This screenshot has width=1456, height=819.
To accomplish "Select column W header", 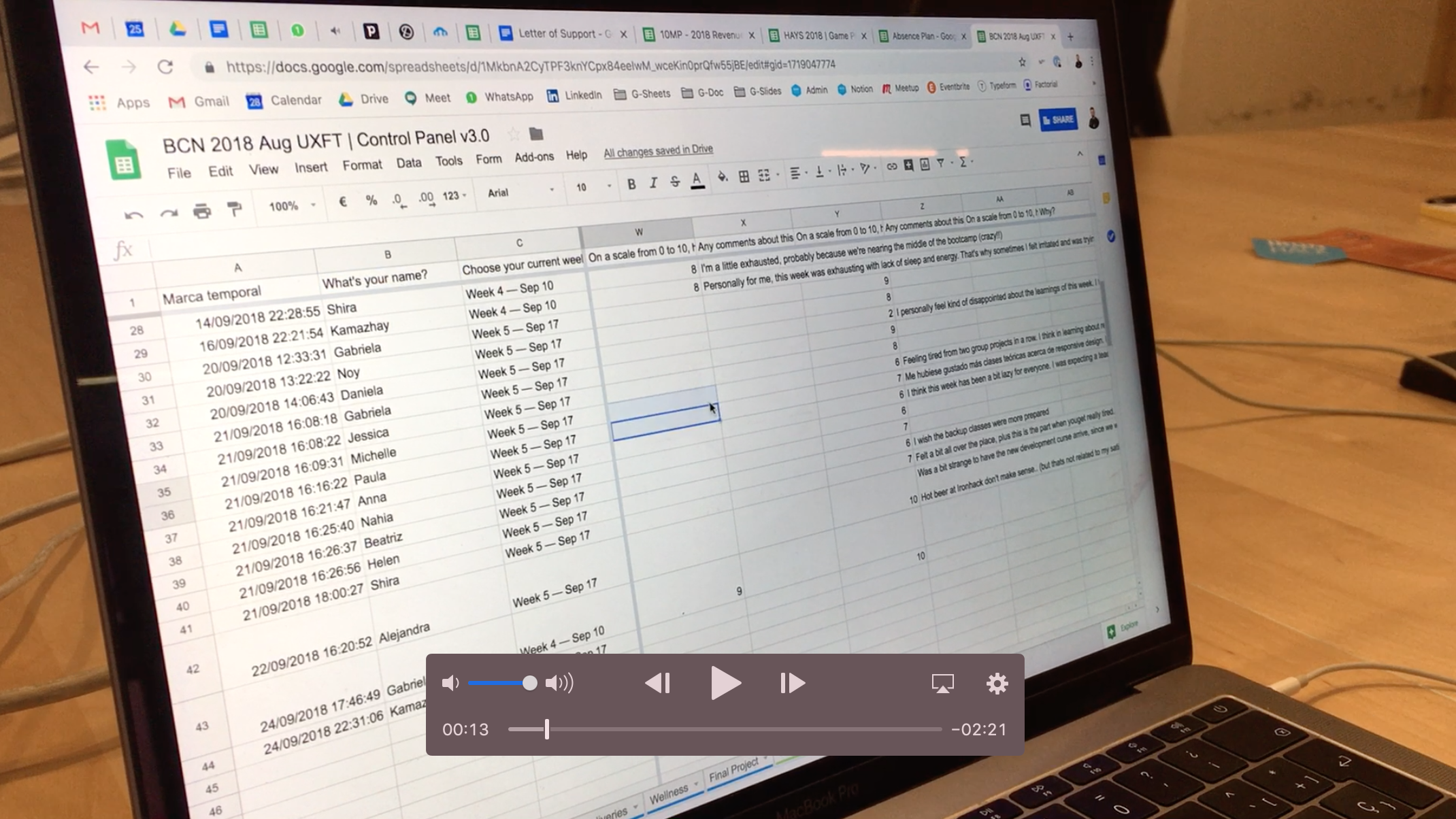I will 638,233.
